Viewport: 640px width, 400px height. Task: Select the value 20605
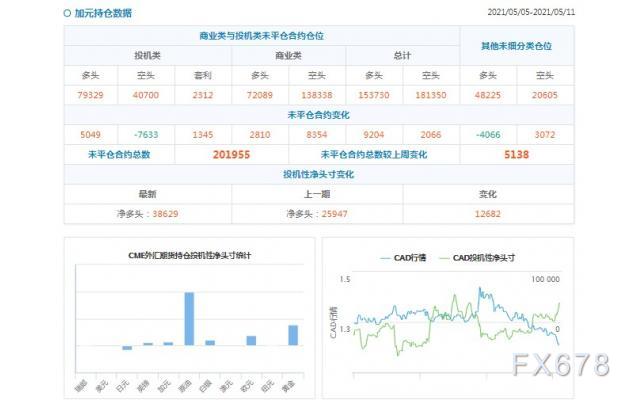coord(545,95)
